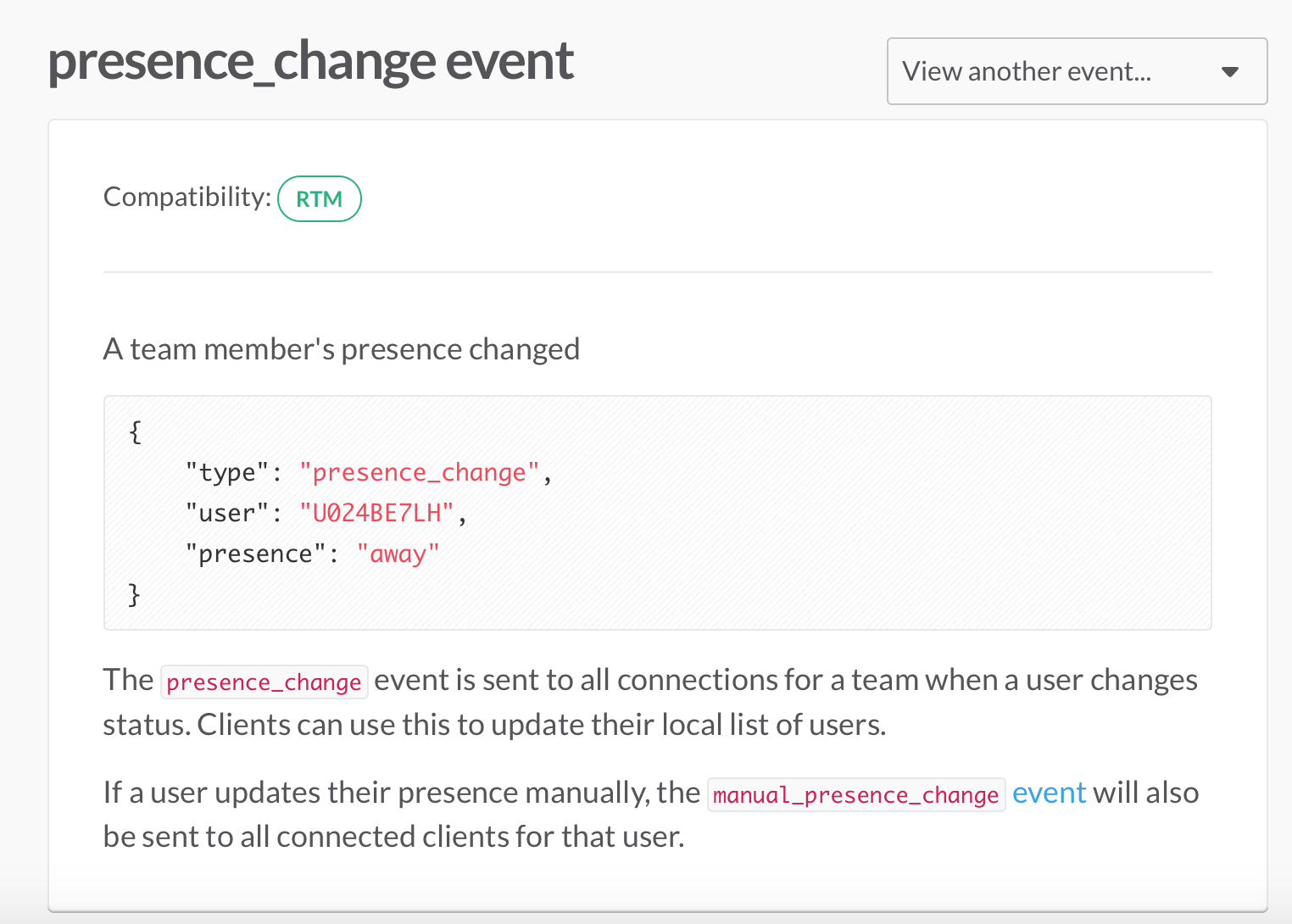Click the horizontal divider below Compatibility

click(657, 272)
